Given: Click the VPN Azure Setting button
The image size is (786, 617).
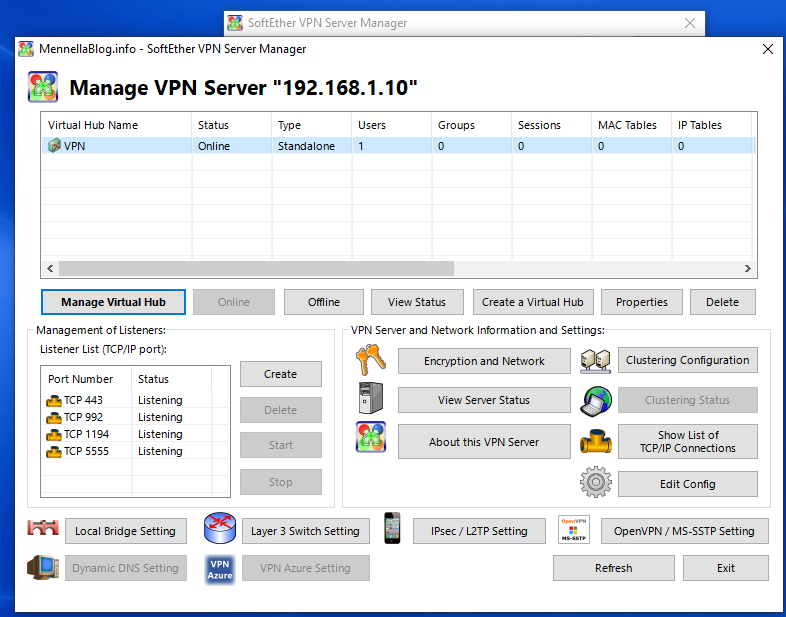Looking at the screenshot, I should [x=306, y=568].
